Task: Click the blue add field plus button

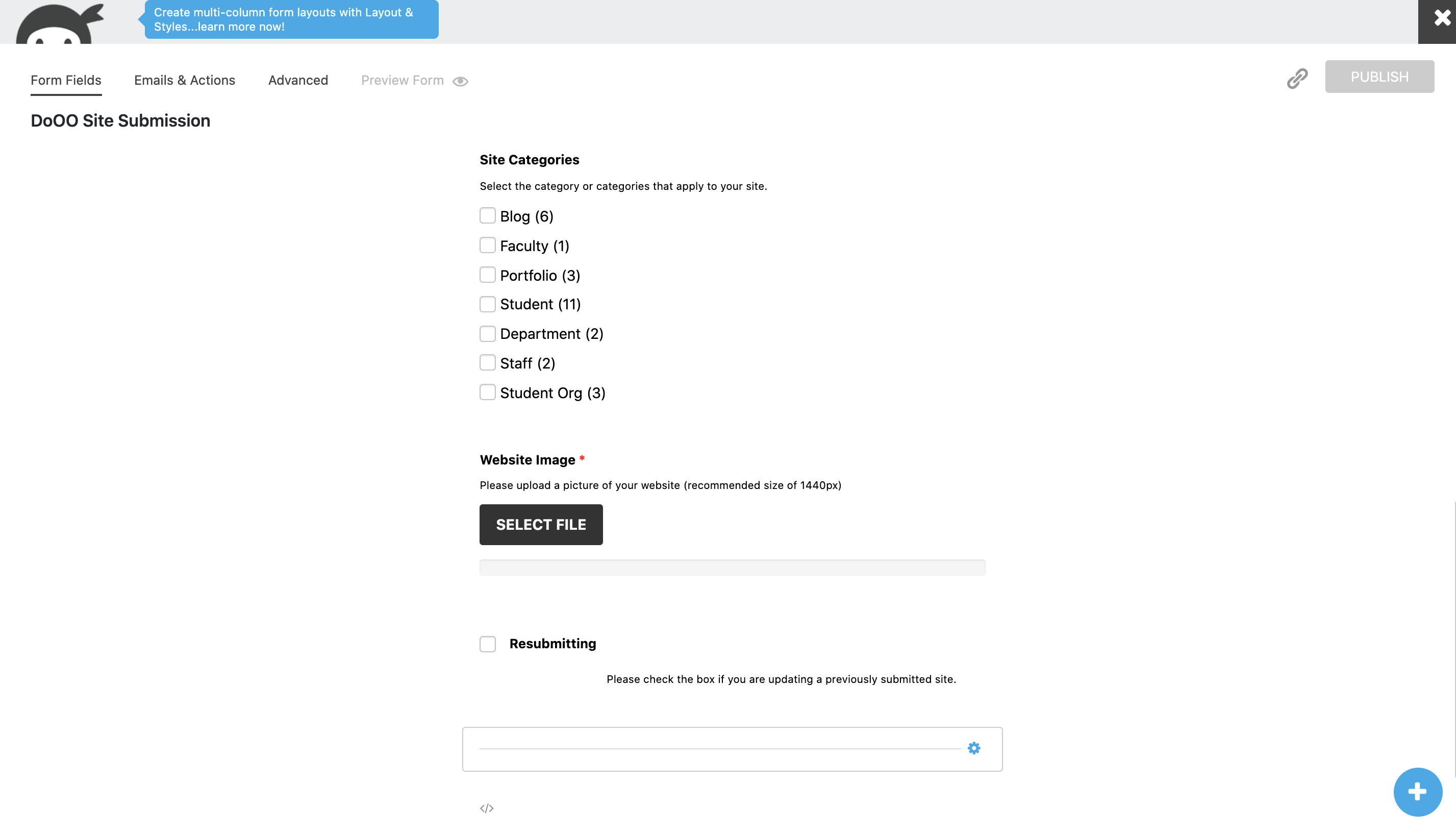Action: pos(1417,792)
